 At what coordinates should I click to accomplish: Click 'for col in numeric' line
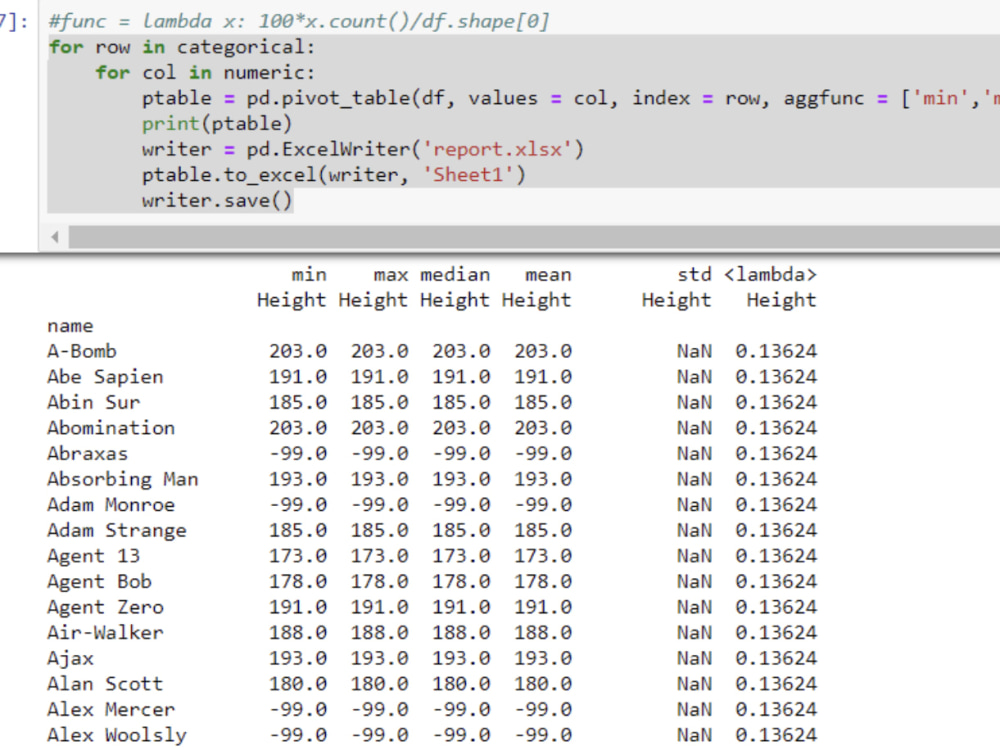205,73
